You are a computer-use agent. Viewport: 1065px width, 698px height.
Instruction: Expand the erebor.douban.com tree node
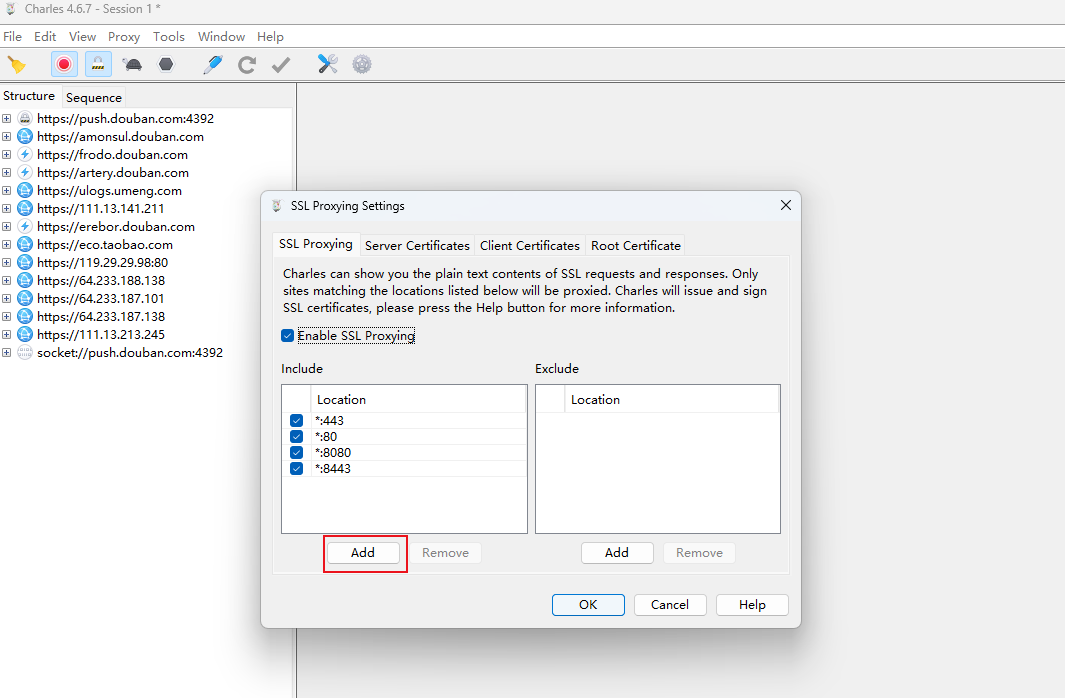7,226
